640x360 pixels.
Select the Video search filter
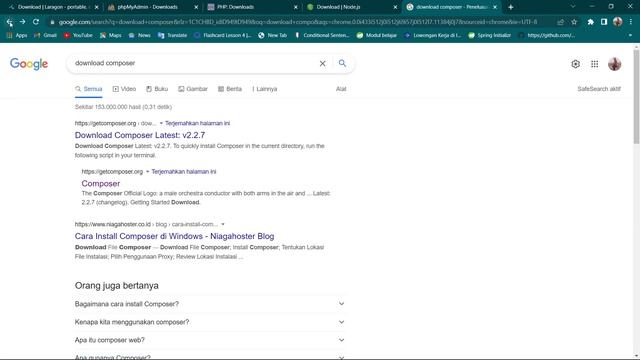tap(124, 89)
